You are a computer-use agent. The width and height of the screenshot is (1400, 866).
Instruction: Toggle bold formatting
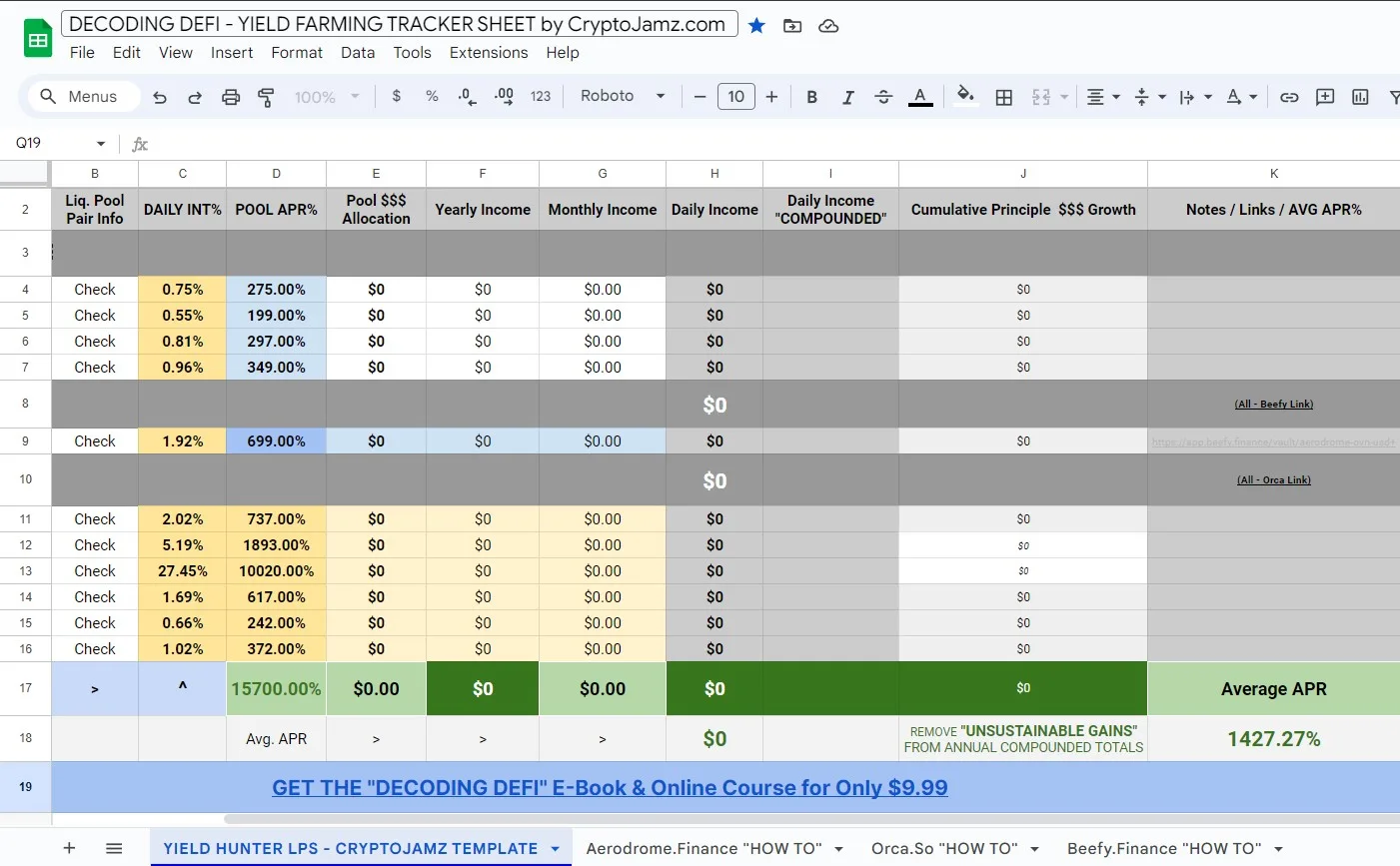811,97
